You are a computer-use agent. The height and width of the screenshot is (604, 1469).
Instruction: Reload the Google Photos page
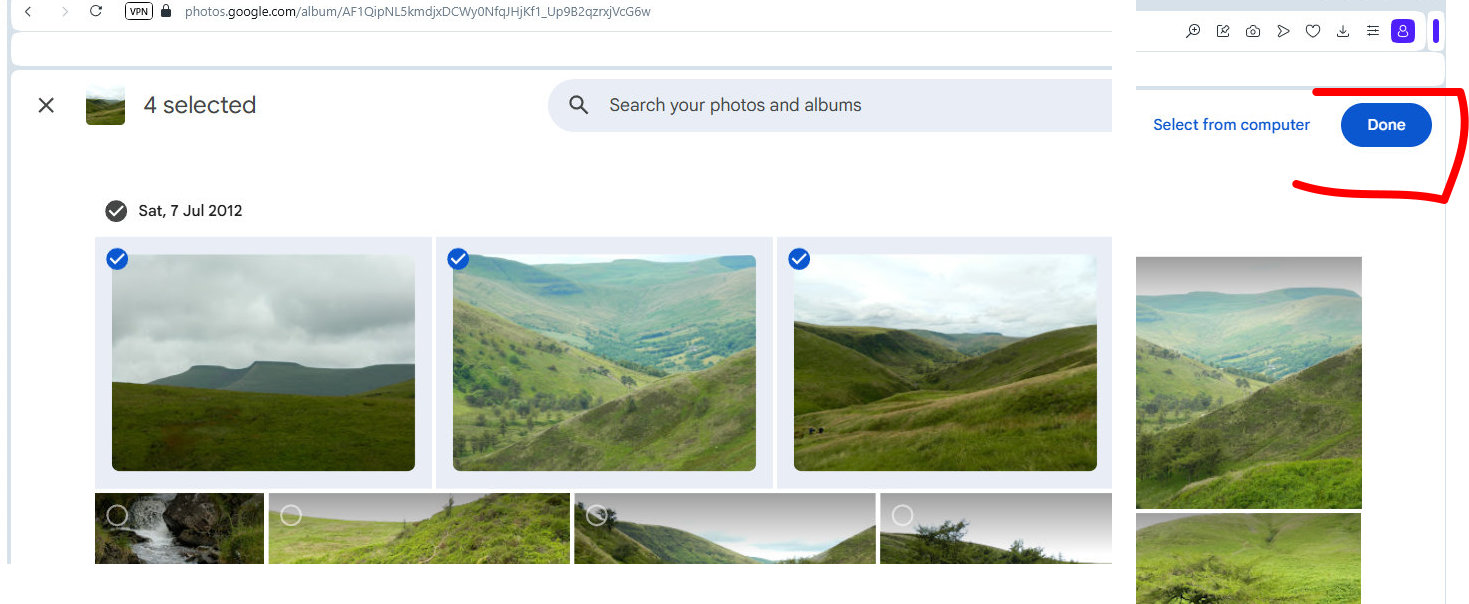pyautogui.click(x=96, y=11)
